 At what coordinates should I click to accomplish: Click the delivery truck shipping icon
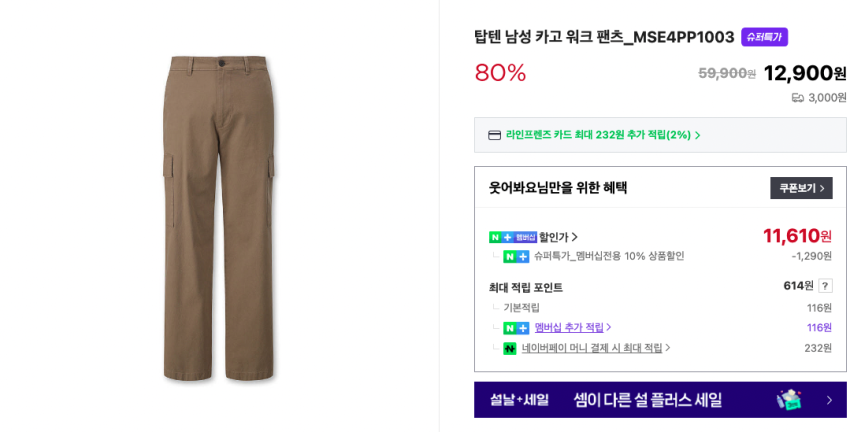798,98
